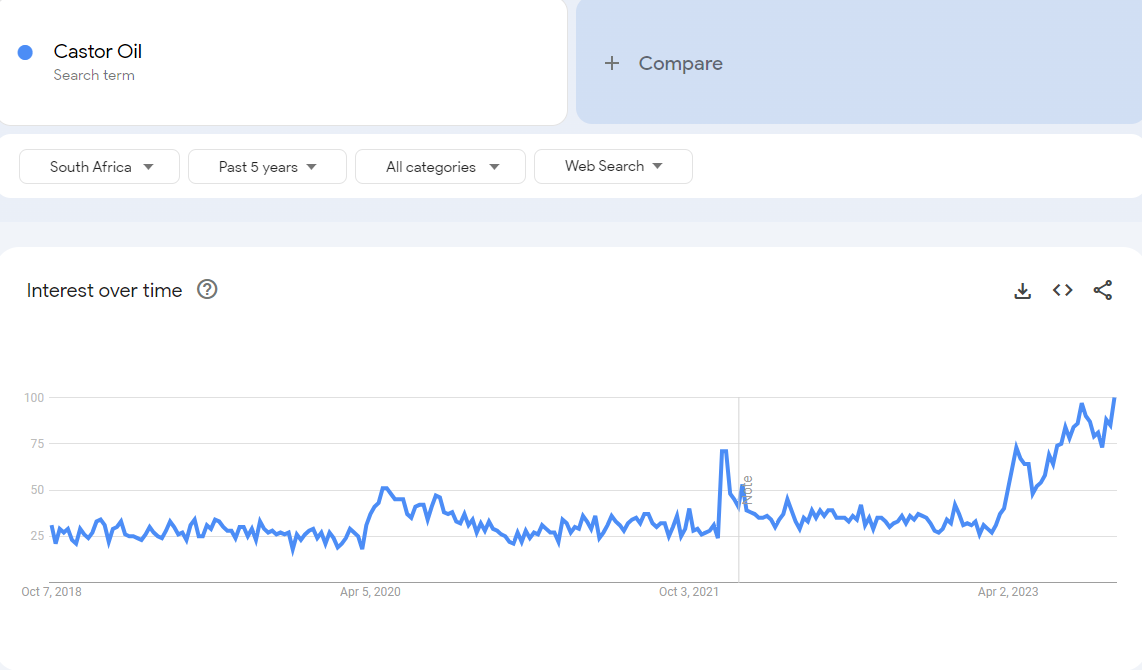Click the Past 5 years dropdown arrow
Screen dimensions: 1142x670
[x=312, y=167]
